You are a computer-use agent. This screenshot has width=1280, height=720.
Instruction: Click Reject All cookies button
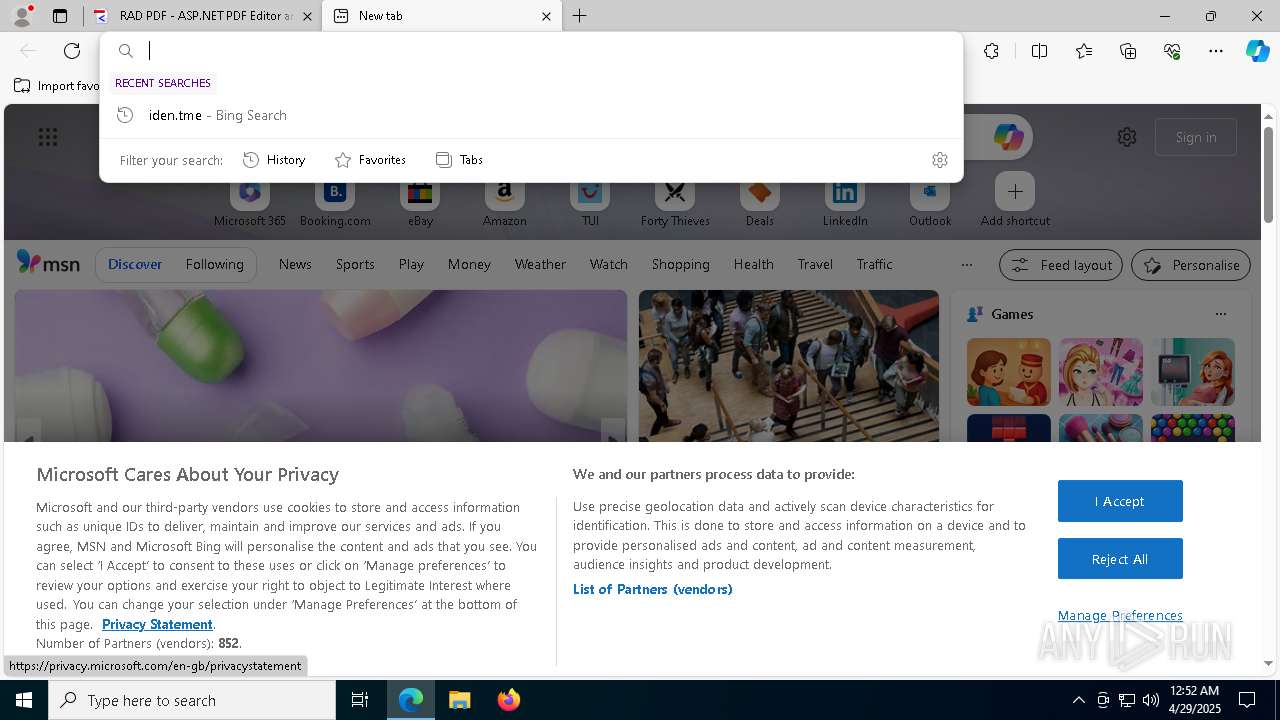point(1120,559)
